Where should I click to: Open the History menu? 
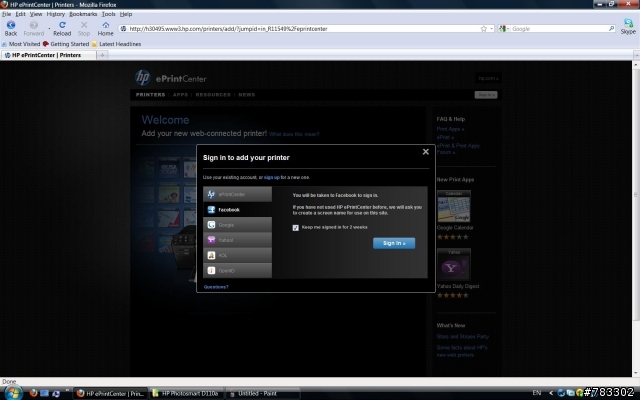pos(56,14)
